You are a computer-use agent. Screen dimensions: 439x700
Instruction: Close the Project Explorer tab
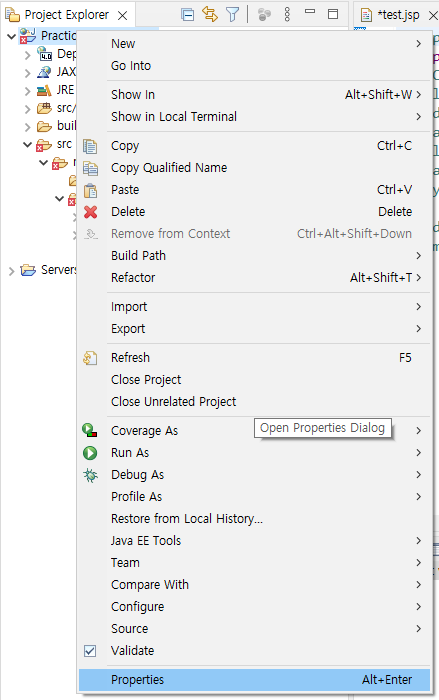point(122,16)
